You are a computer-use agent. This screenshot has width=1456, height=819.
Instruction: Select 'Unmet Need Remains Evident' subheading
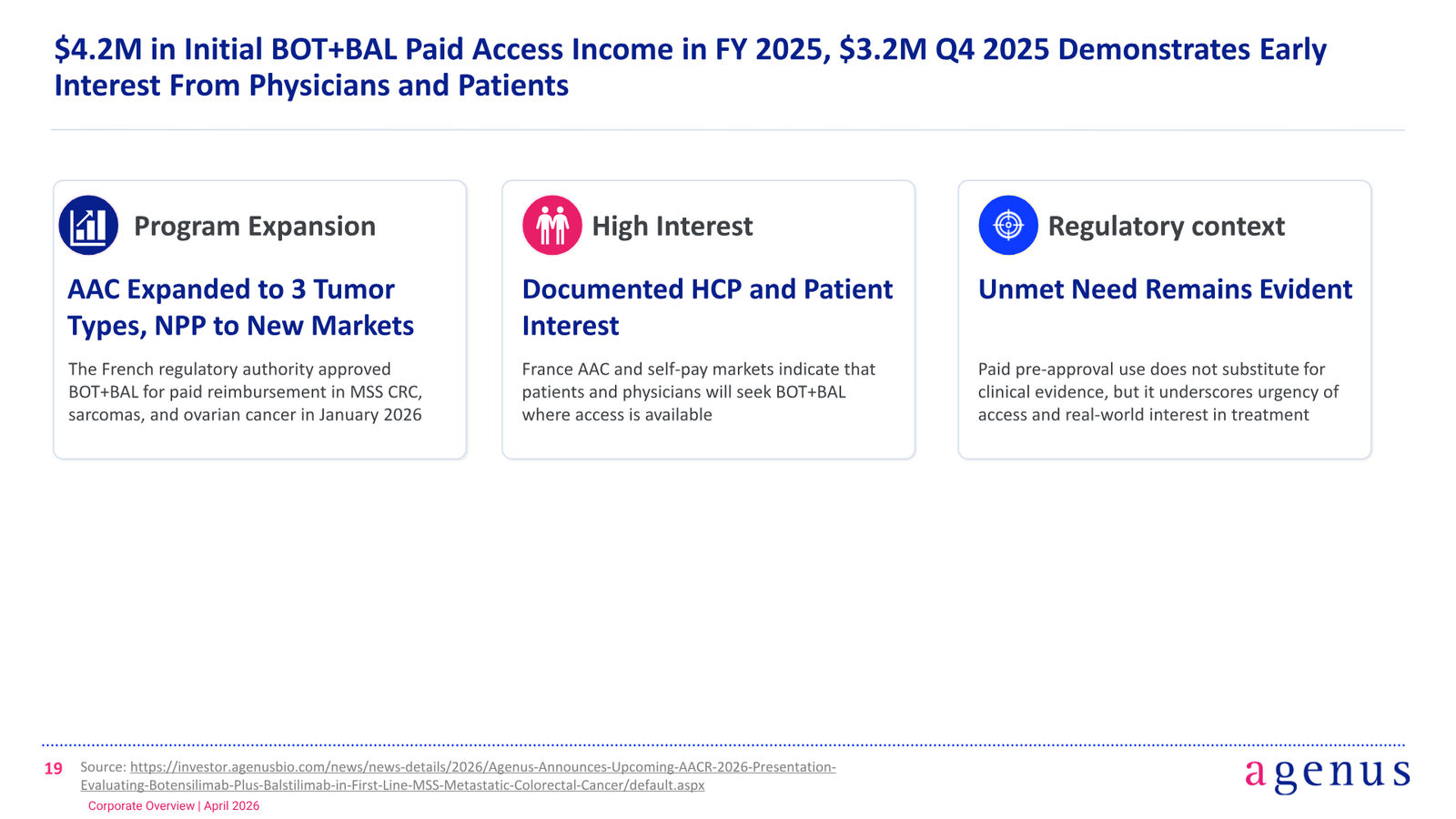[x=1165, y=288]
